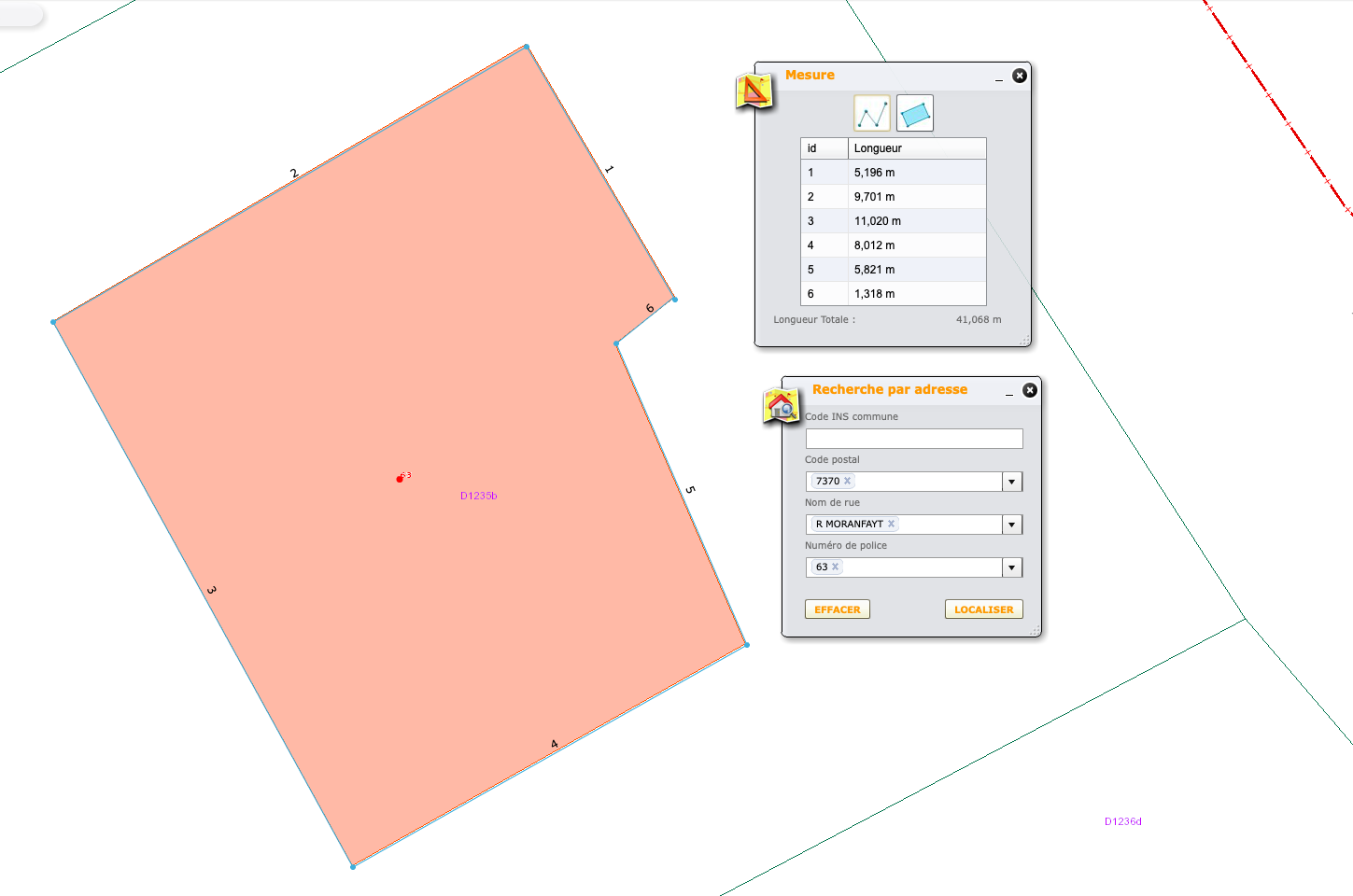
Task: Click the Mesure panel ruler map icon
Action: (754, 91)
